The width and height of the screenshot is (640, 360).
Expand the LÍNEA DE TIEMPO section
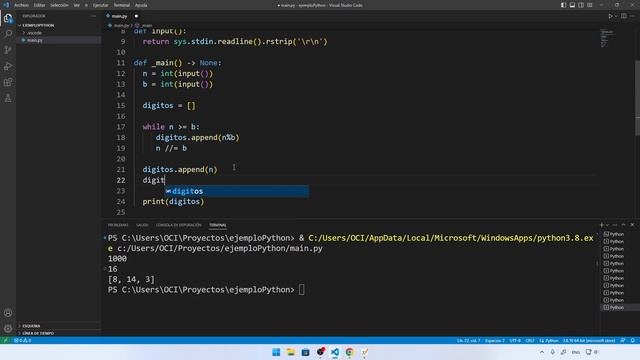[x=58, y=333]
